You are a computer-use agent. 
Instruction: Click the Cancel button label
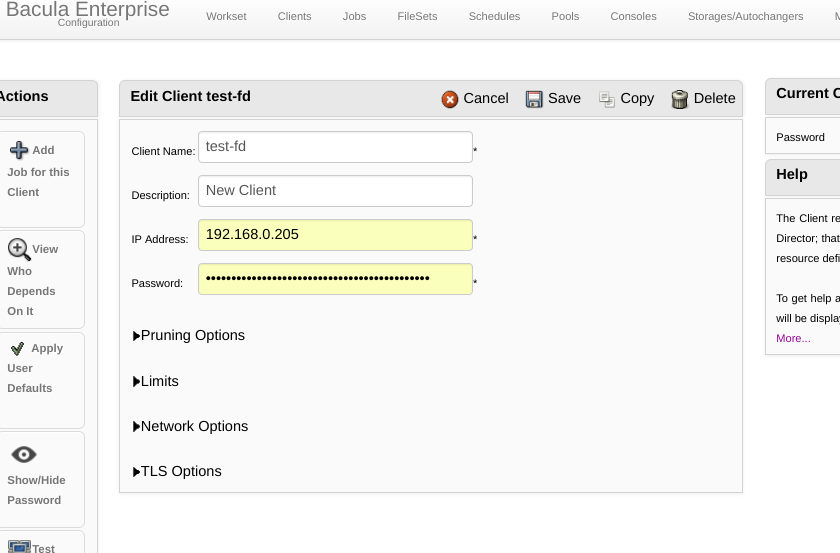point(486,99)
